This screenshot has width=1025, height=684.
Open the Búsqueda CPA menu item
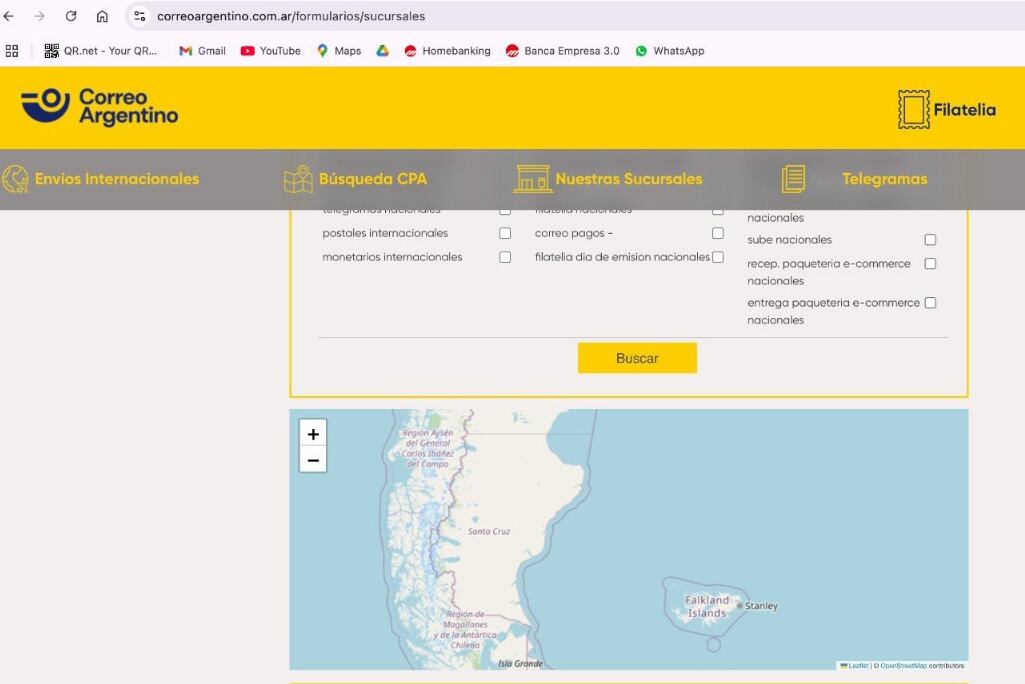[x=372, y=178]
